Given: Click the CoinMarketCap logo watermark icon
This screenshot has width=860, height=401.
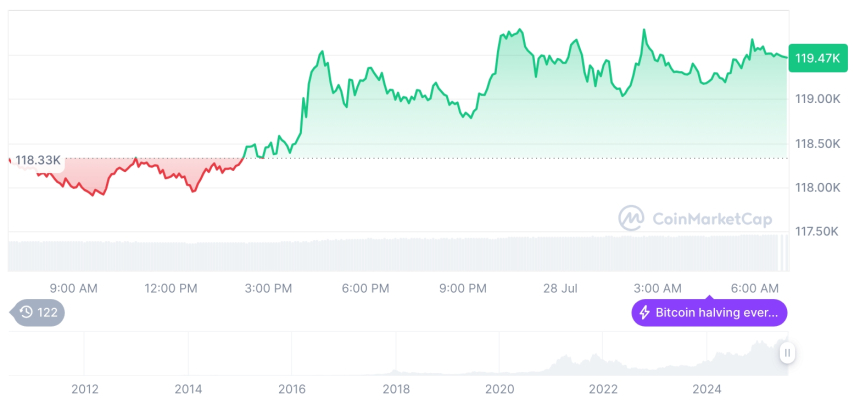Looking at the screenshot, I should [x=630, y=217].
